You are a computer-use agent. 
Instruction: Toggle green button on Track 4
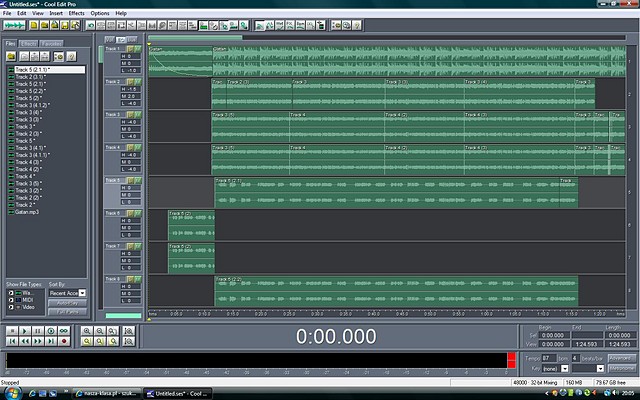[x=138, y=147]
